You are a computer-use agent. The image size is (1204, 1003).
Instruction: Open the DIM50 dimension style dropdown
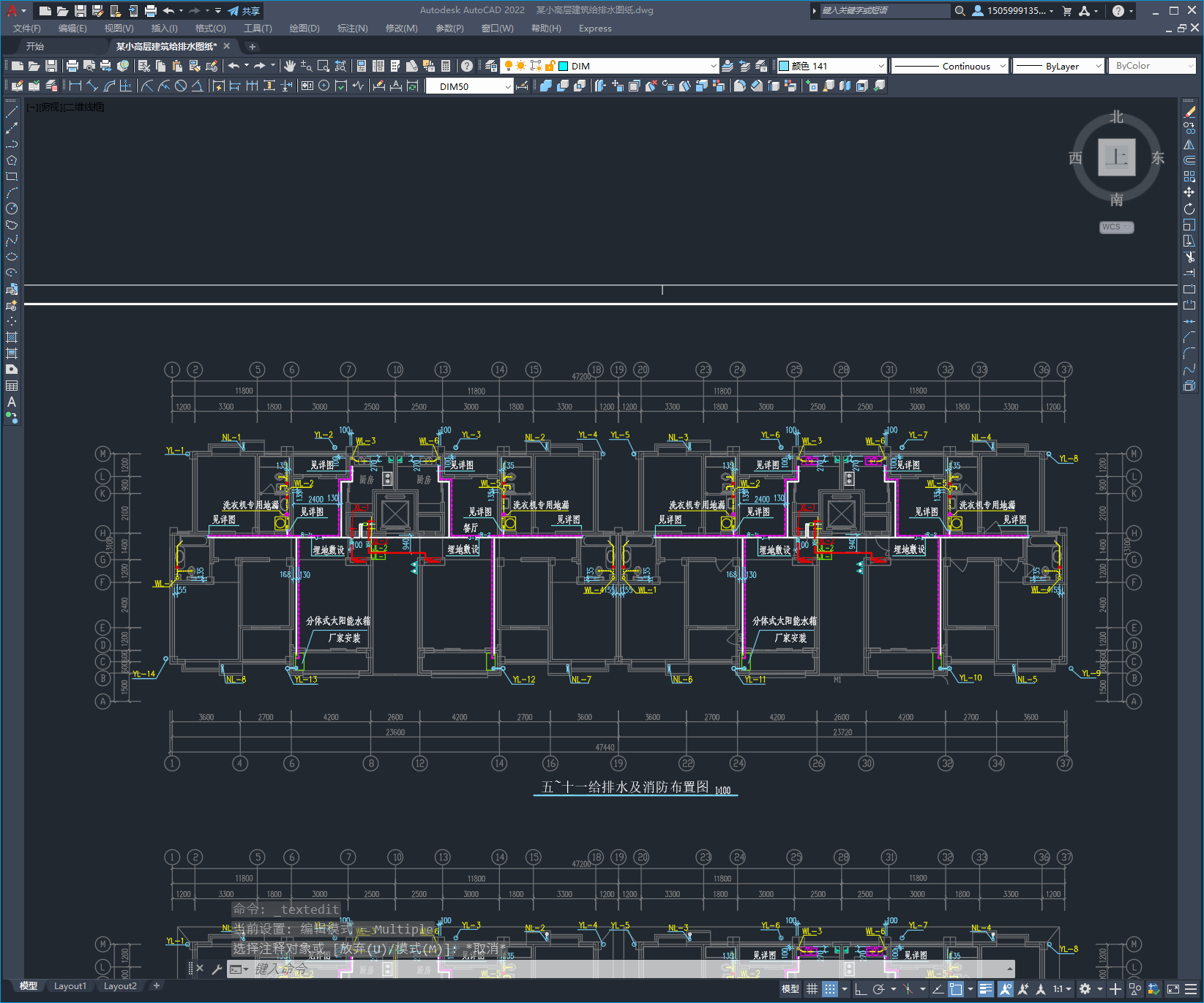[x=507, y=86]
